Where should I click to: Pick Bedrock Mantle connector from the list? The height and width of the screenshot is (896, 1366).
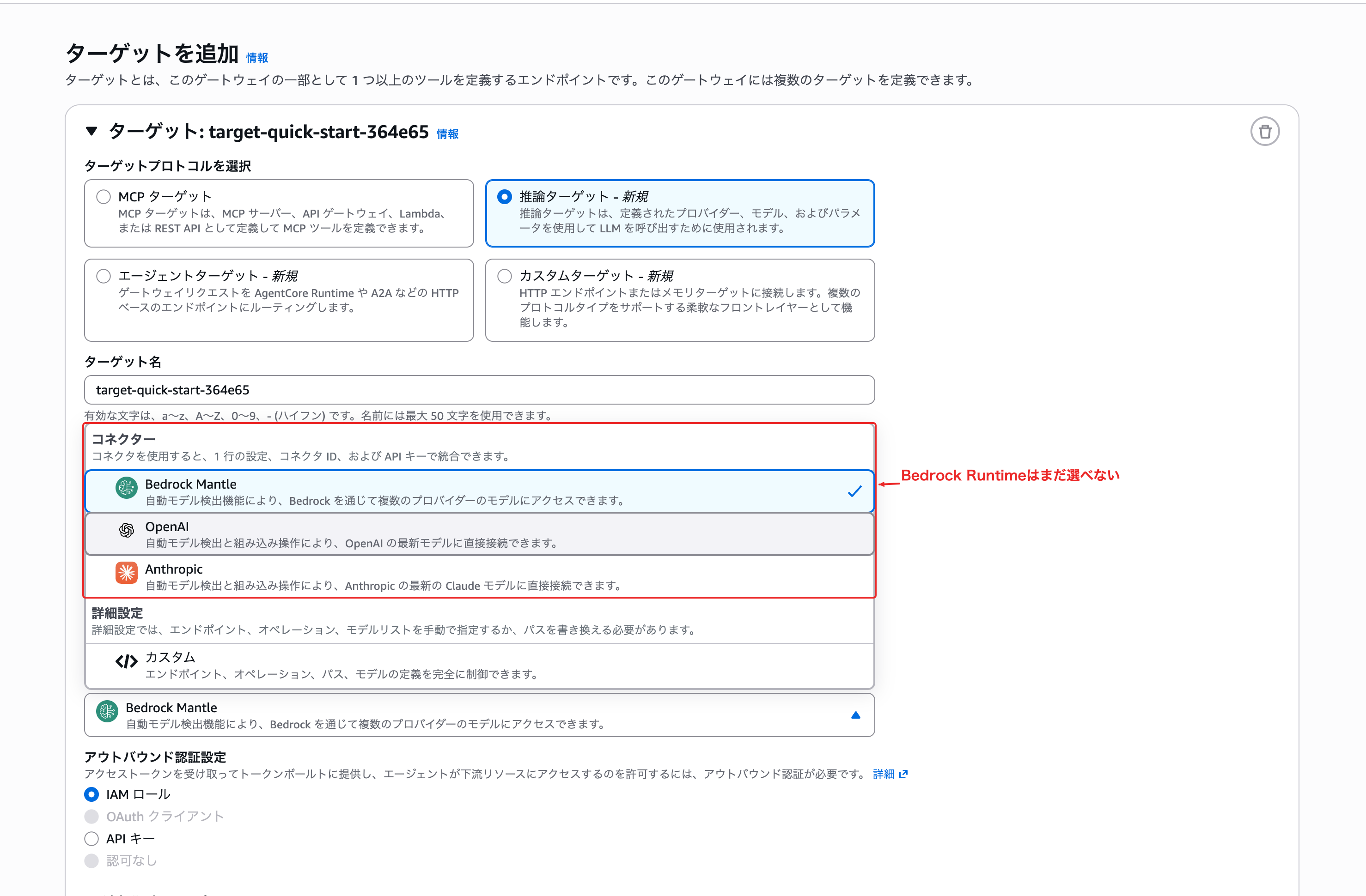pos(479,491)
